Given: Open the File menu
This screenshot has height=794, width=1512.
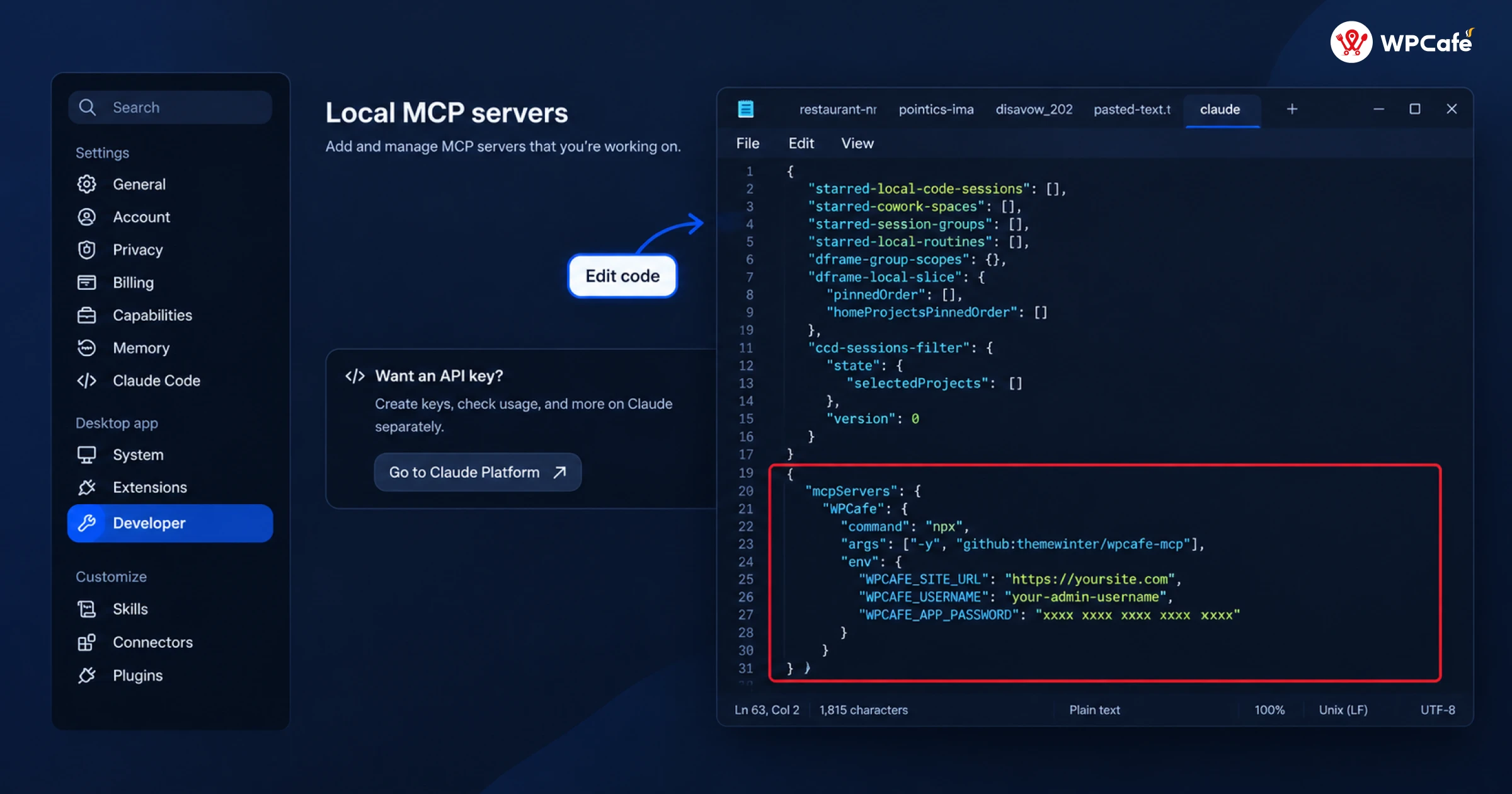Looking at the screenshot, I should [748, 143].
